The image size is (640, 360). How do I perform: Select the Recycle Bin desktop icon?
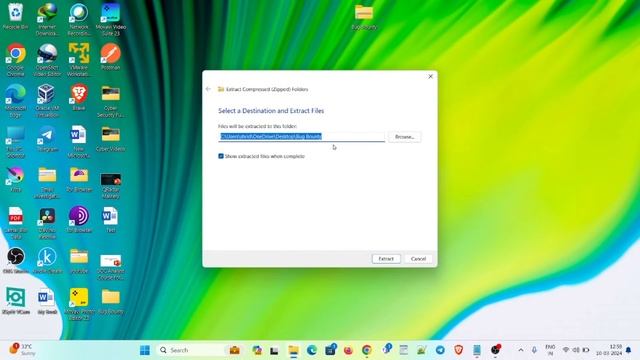16,17
